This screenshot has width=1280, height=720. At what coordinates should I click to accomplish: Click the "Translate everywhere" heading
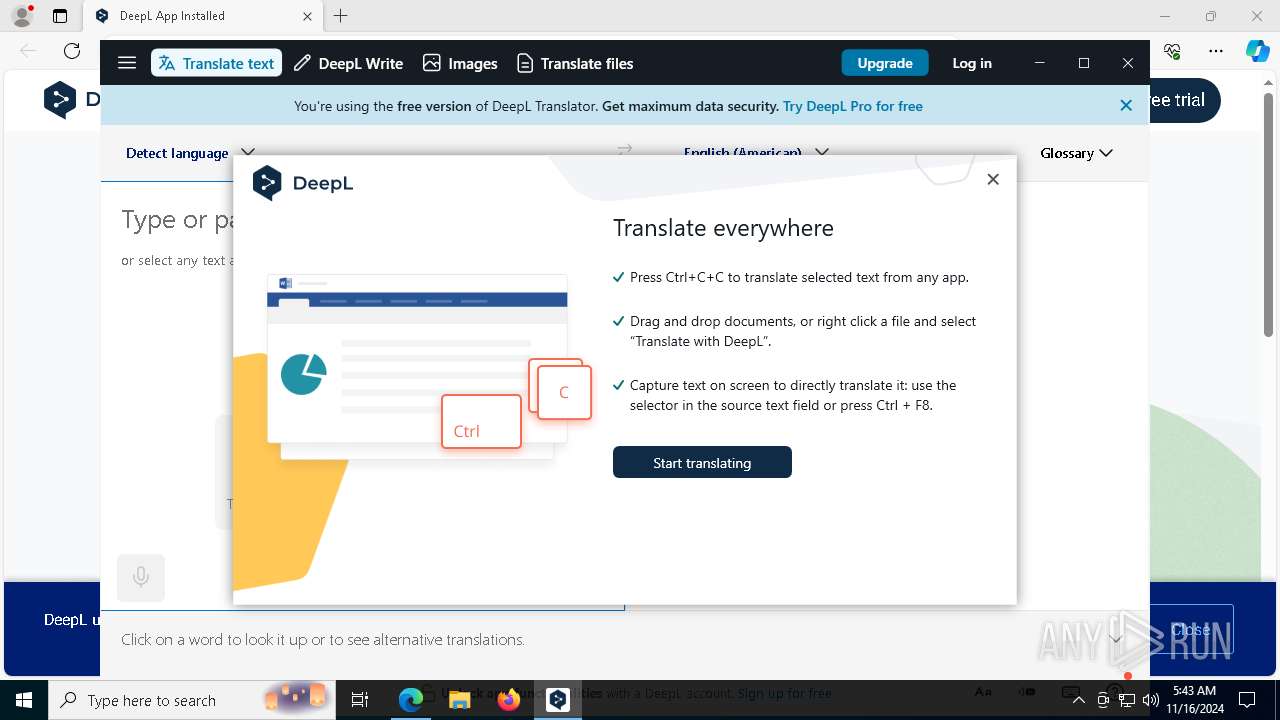[723, 228]
